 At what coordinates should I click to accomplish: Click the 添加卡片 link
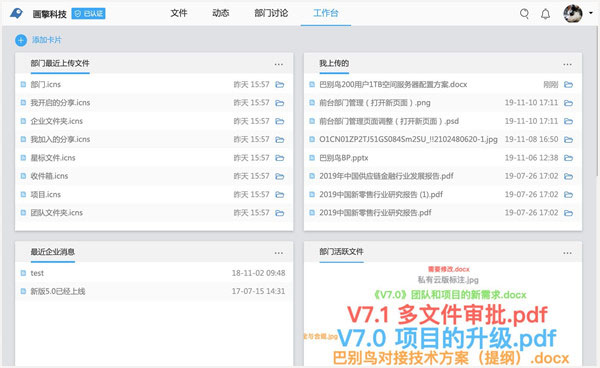[47, 40]
